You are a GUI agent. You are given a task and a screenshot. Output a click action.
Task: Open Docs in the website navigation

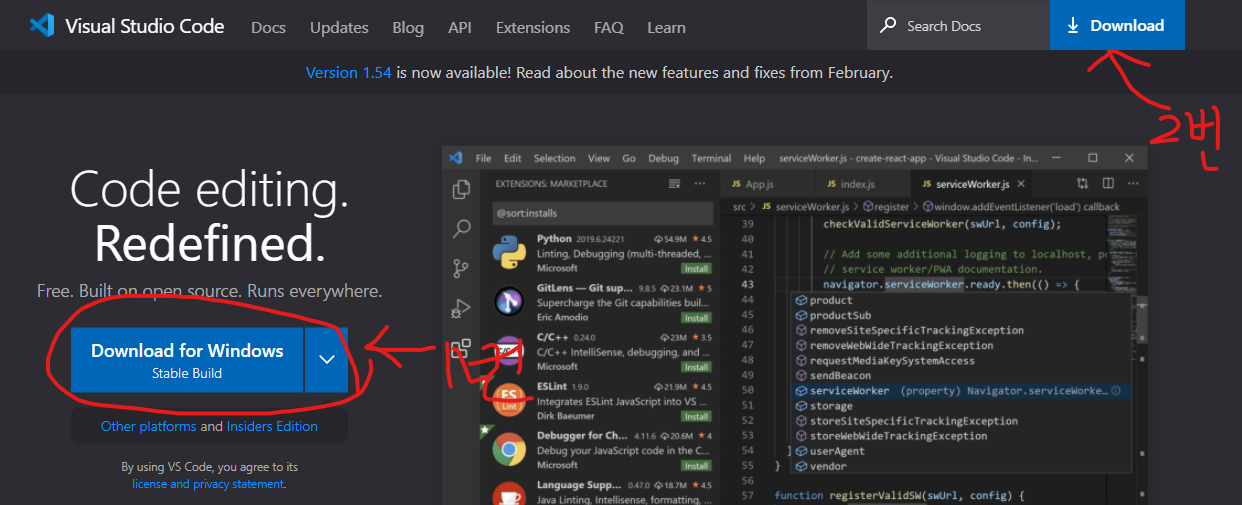(268, 27)
